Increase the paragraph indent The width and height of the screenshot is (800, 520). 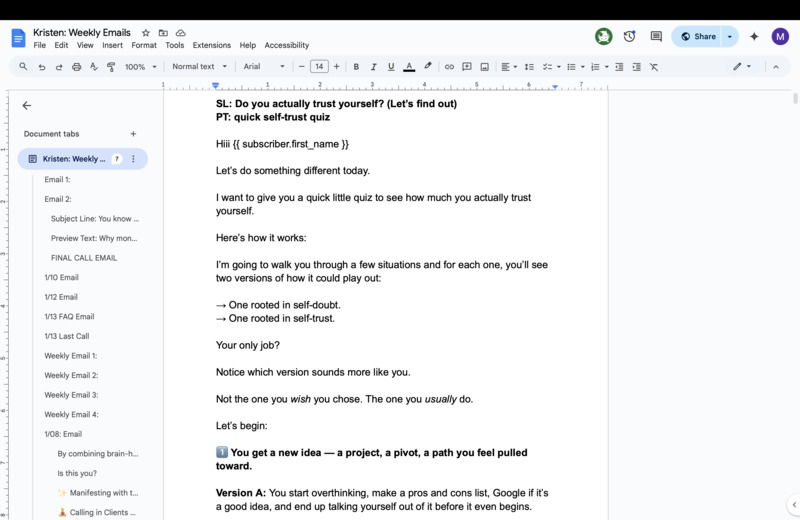click(636, 67)
